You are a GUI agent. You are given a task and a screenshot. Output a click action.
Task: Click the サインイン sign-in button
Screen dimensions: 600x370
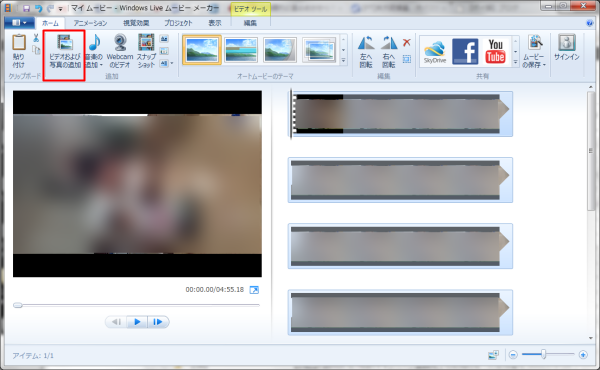(567, 48)
